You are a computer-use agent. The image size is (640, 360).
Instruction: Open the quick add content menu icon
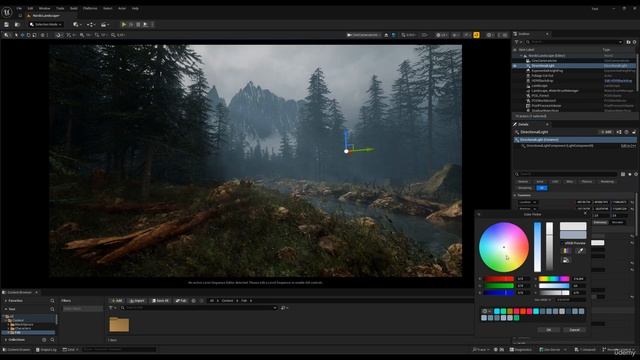(x=76, y=24)
